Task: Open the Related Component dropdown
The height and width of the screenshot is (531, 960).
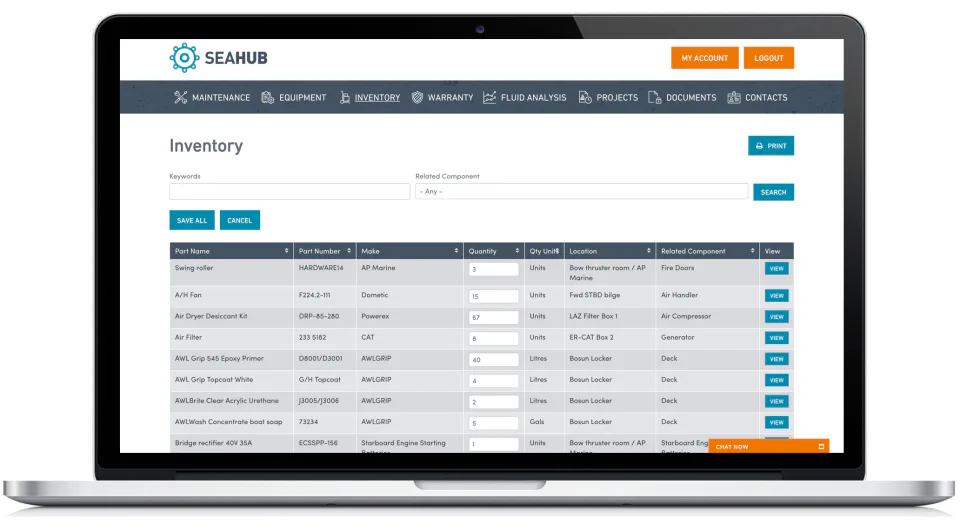Action: pyautogui.click(x=582, y=192)
